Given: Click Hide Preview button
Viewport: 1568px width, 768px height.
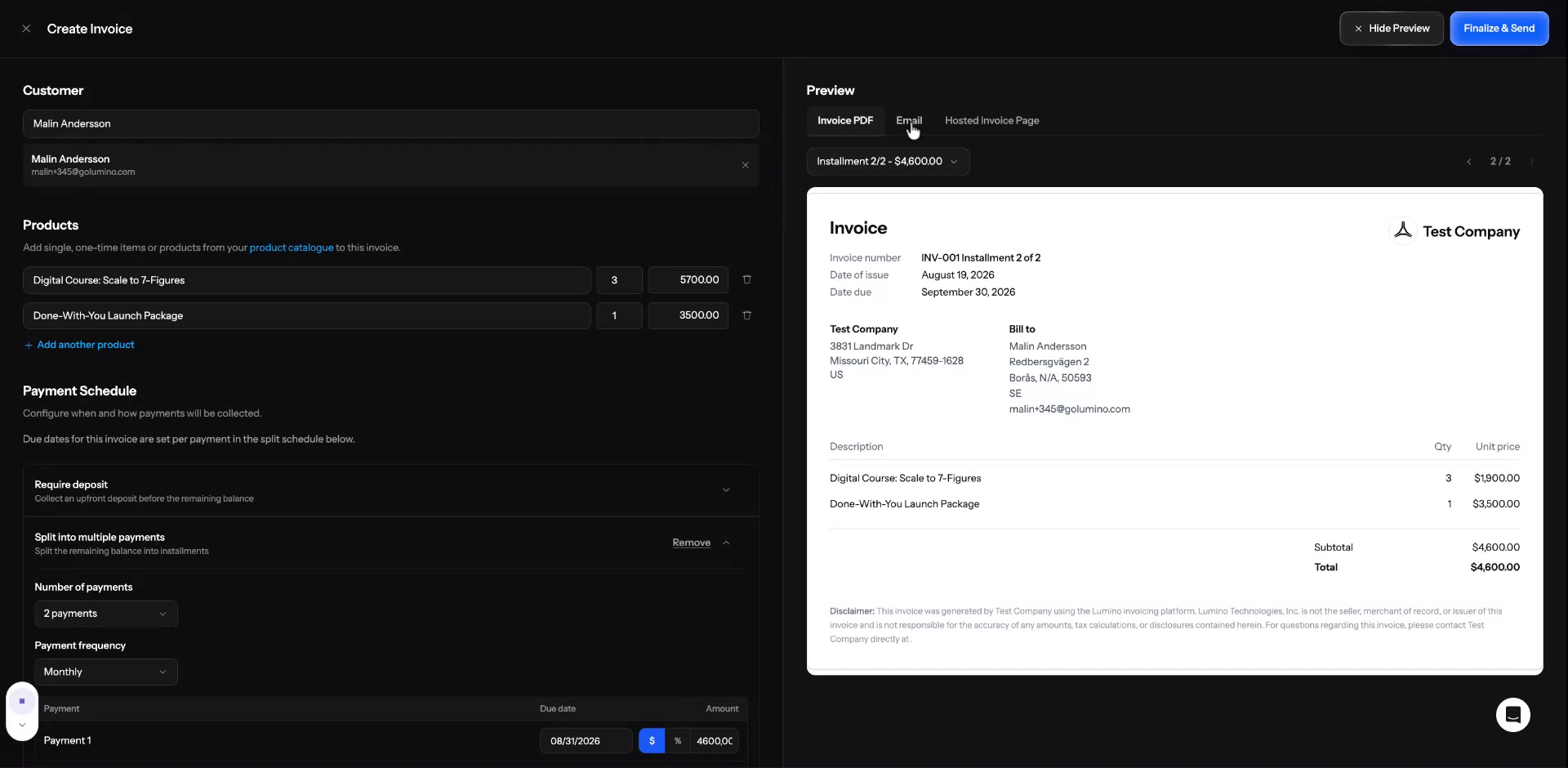Looking at the screenshot, I should click(1391, 29).
